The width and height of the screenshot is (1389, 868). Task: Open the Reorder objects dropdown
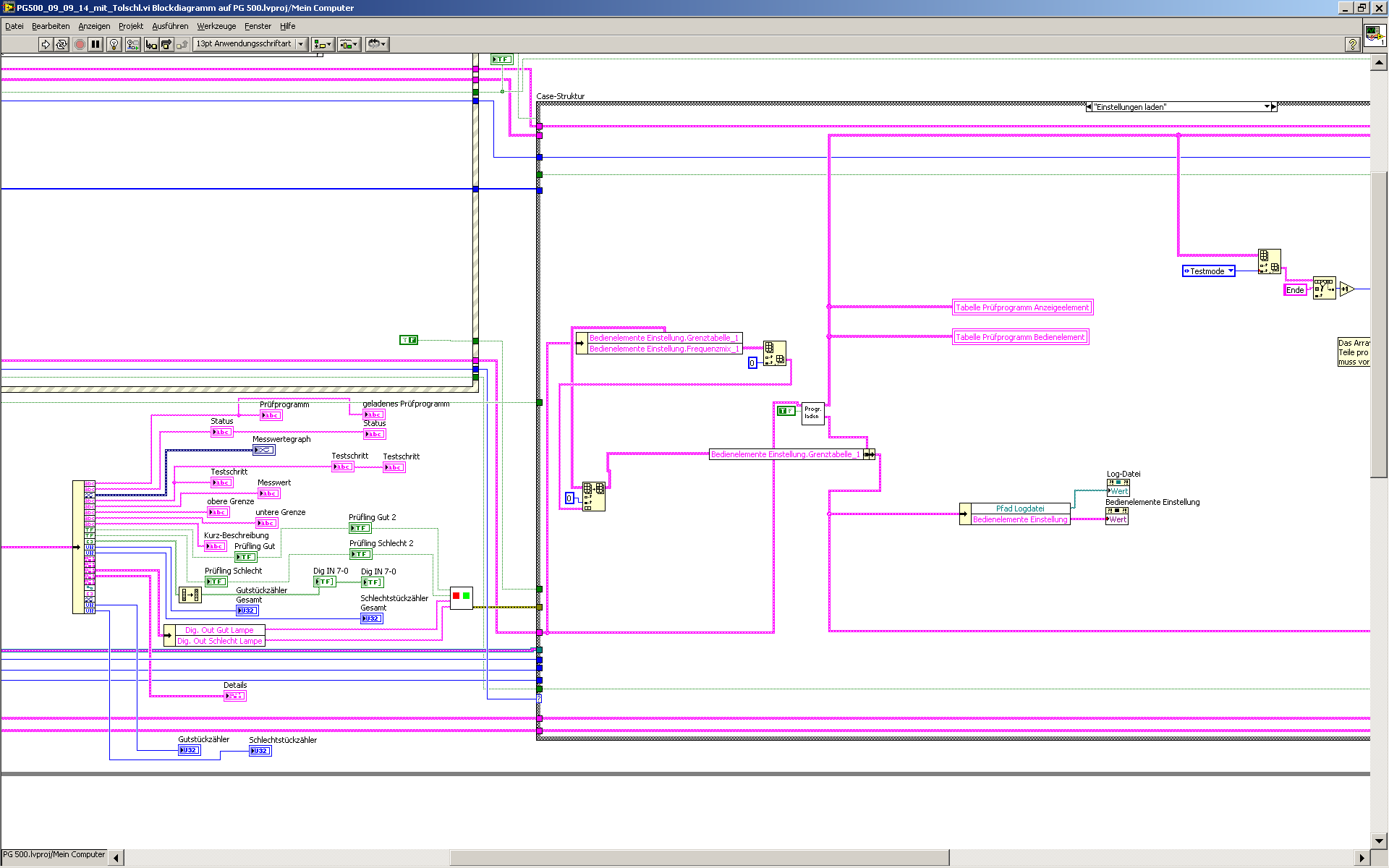coord(377,44)
